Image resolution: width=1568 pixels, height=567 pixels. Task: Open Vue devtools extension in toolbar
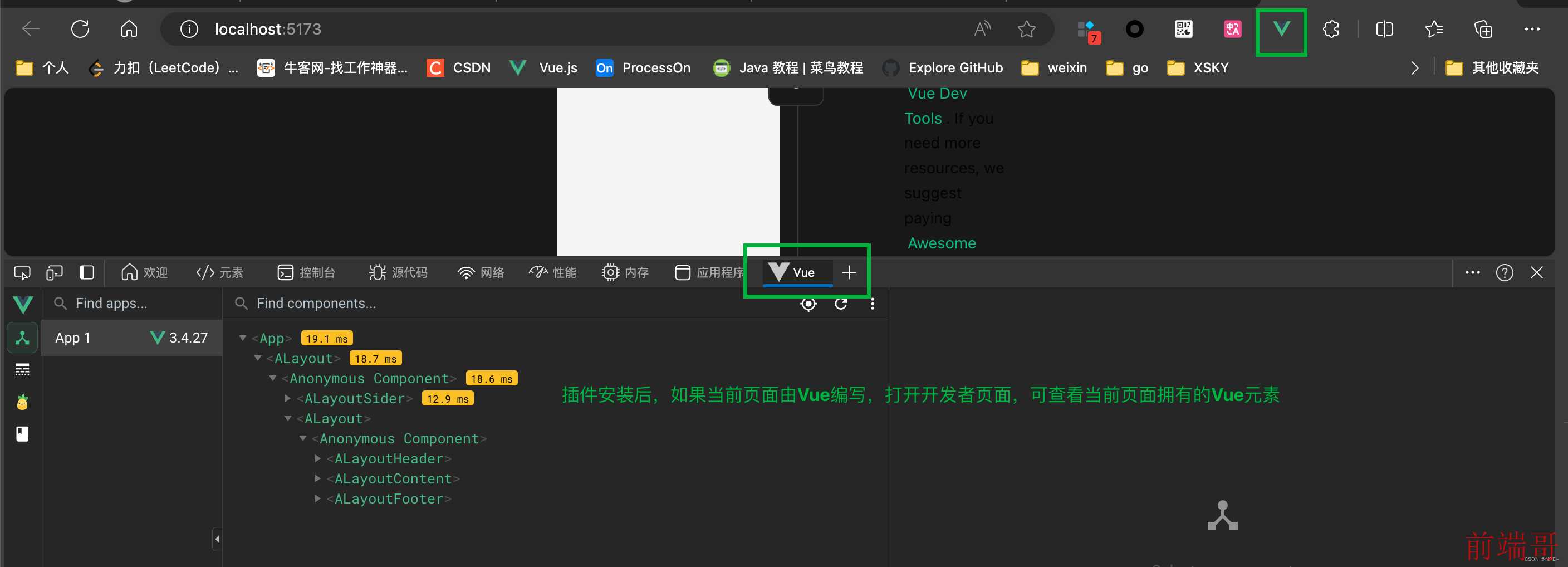[x=1281, y=28]
